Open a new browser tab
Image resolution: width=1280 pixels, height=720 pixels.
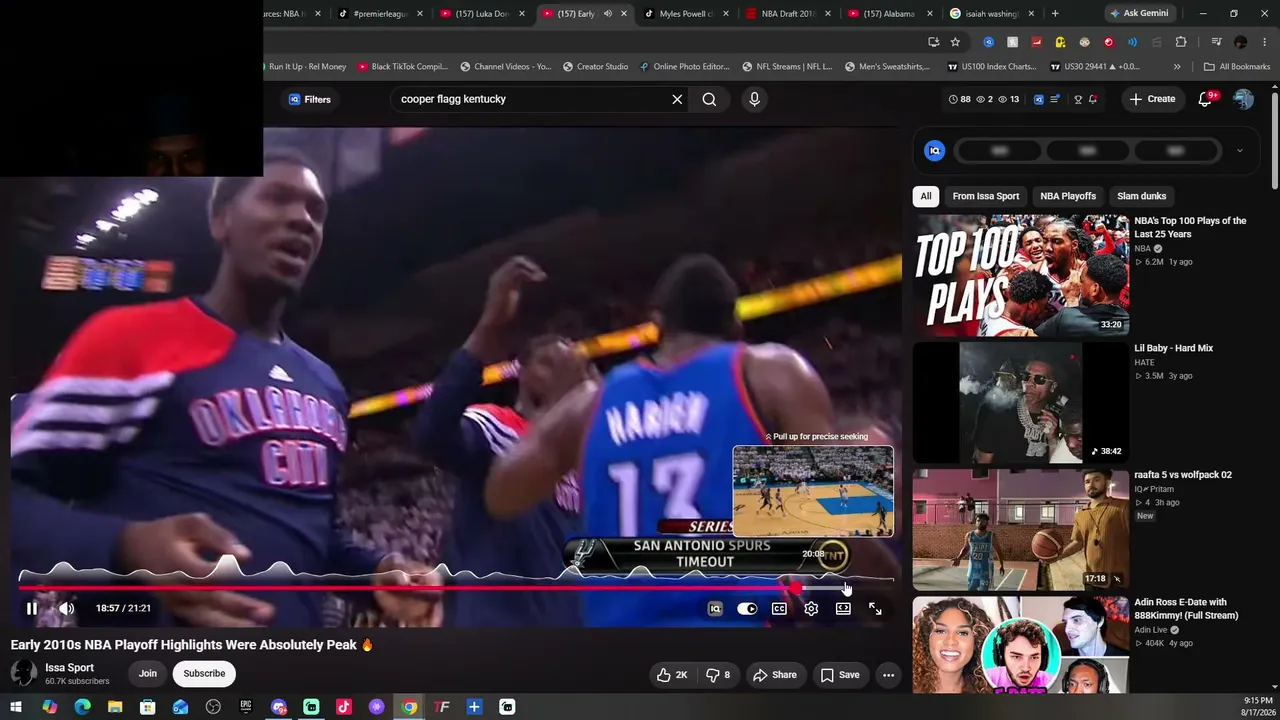1055,14
